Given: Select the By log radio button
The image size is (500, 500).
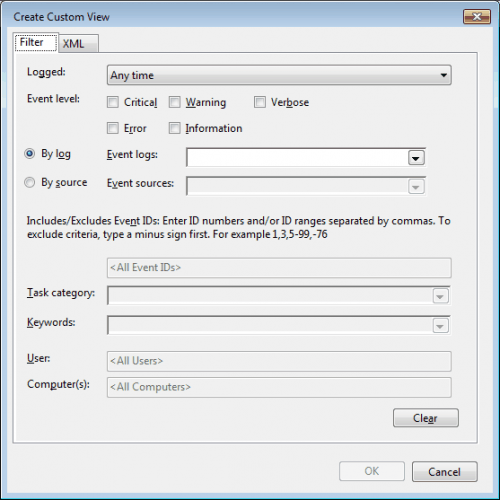Looking at the screenshot, I should click(x=30, y=154).
